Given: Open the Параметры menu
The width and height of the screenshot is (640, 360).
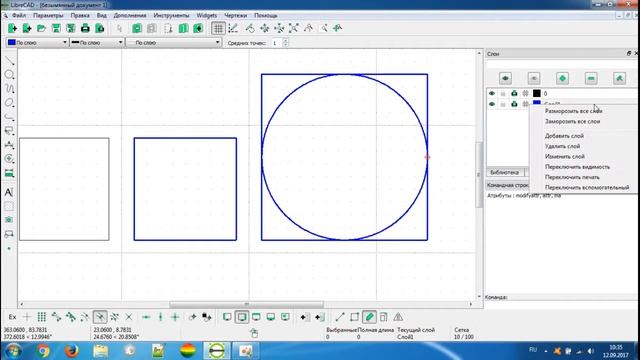Looking at the screenshot, I should tap(48, 16).
